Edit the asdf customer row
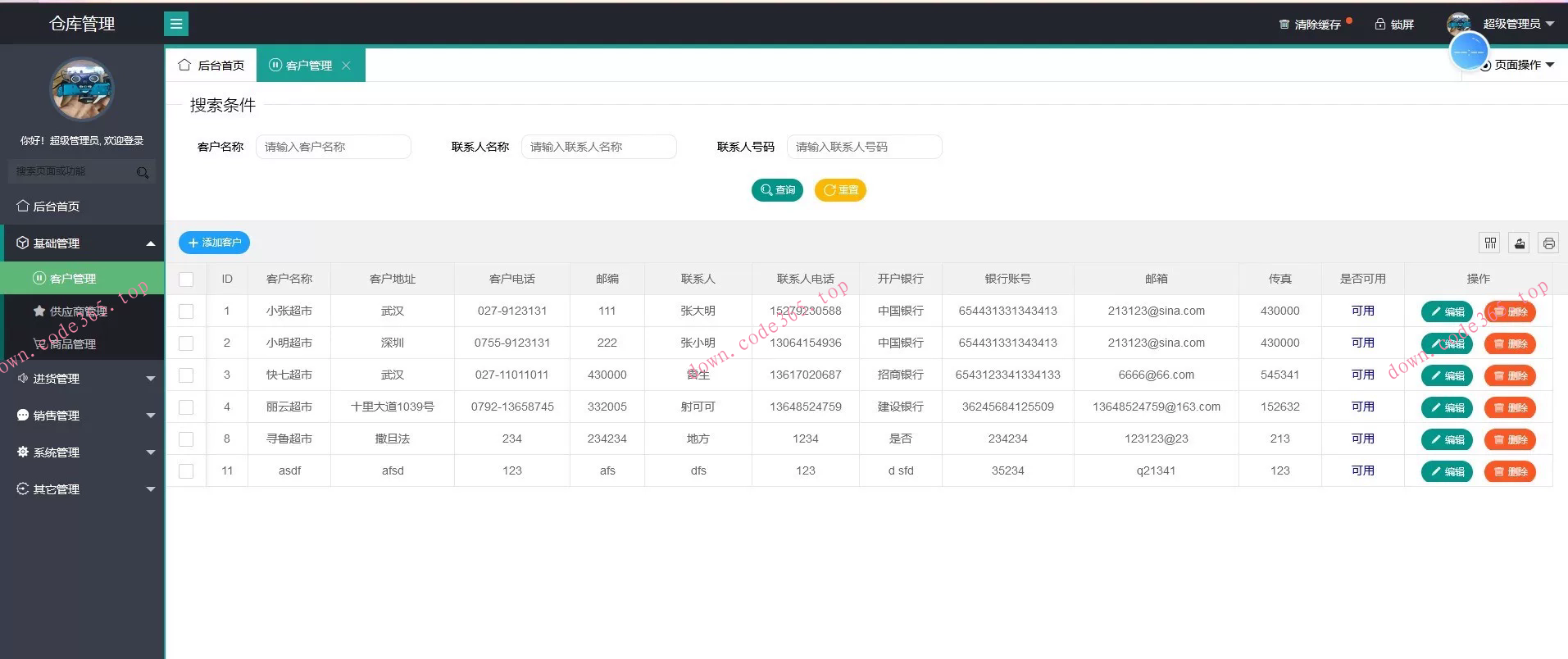 coord(1447,471)
